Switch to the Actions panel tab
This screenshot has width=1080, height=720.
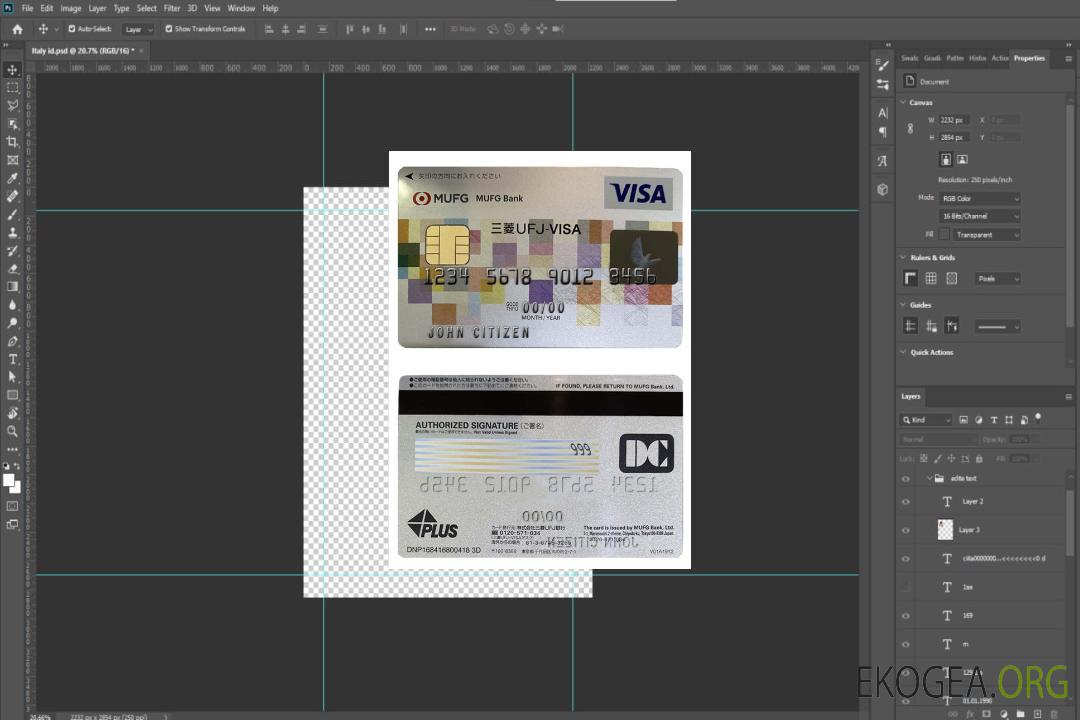(1000, 58)
